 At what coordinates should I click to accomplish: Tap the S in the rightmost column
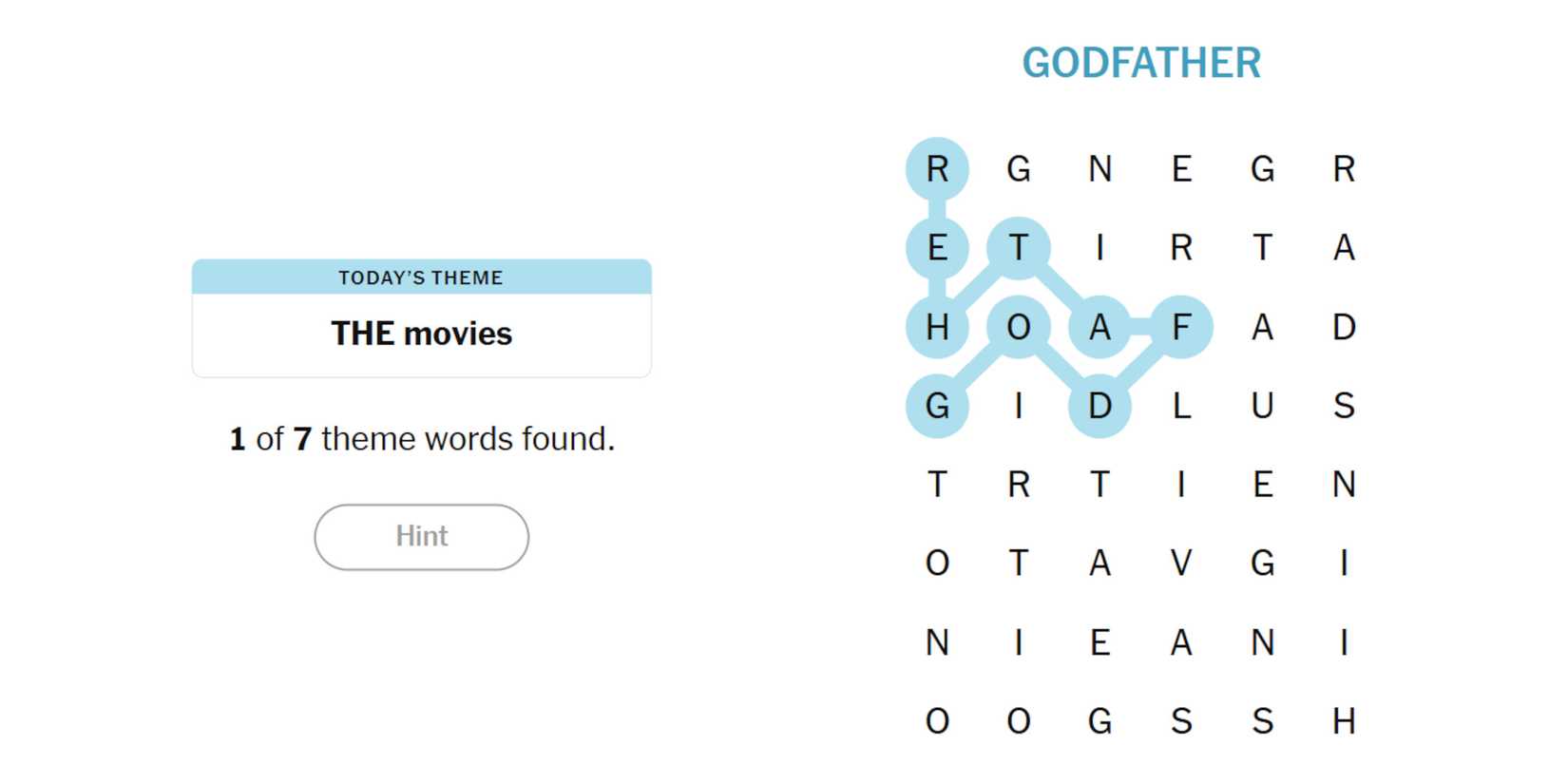pos(1344,406)
